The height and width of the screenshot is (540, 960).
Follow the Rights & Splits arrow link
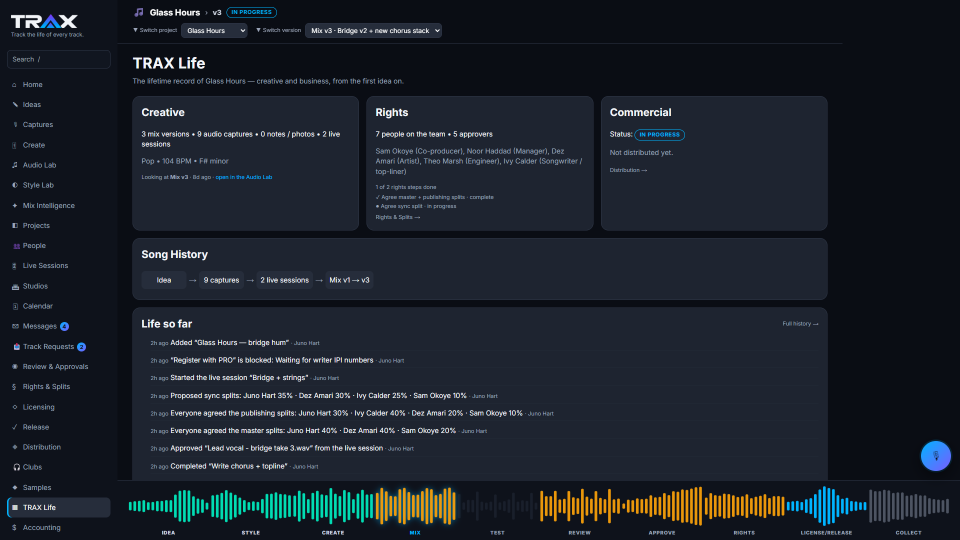tap(398, 217)
